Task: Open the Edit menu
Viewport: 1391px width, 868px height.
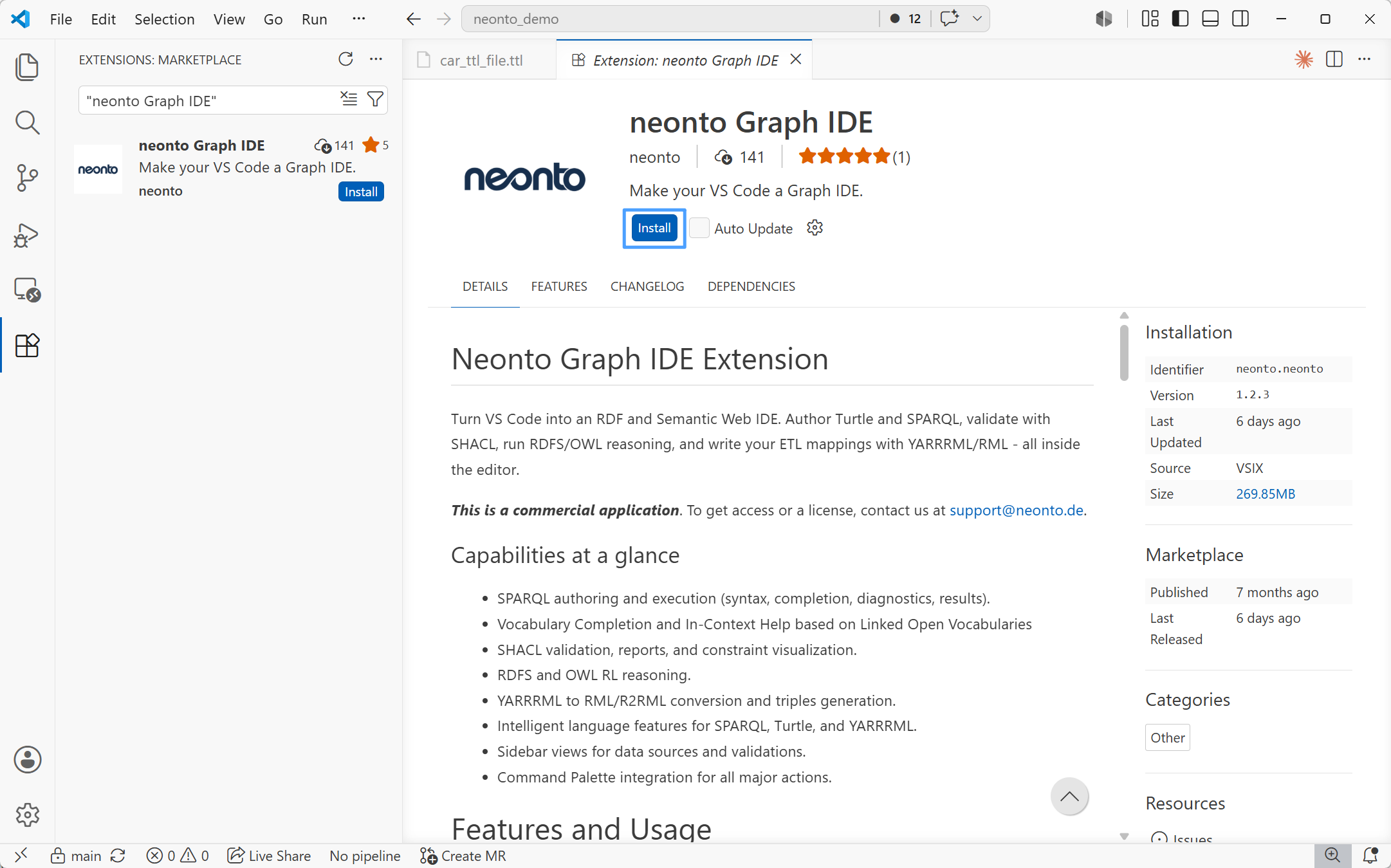Action: [103, 19]
